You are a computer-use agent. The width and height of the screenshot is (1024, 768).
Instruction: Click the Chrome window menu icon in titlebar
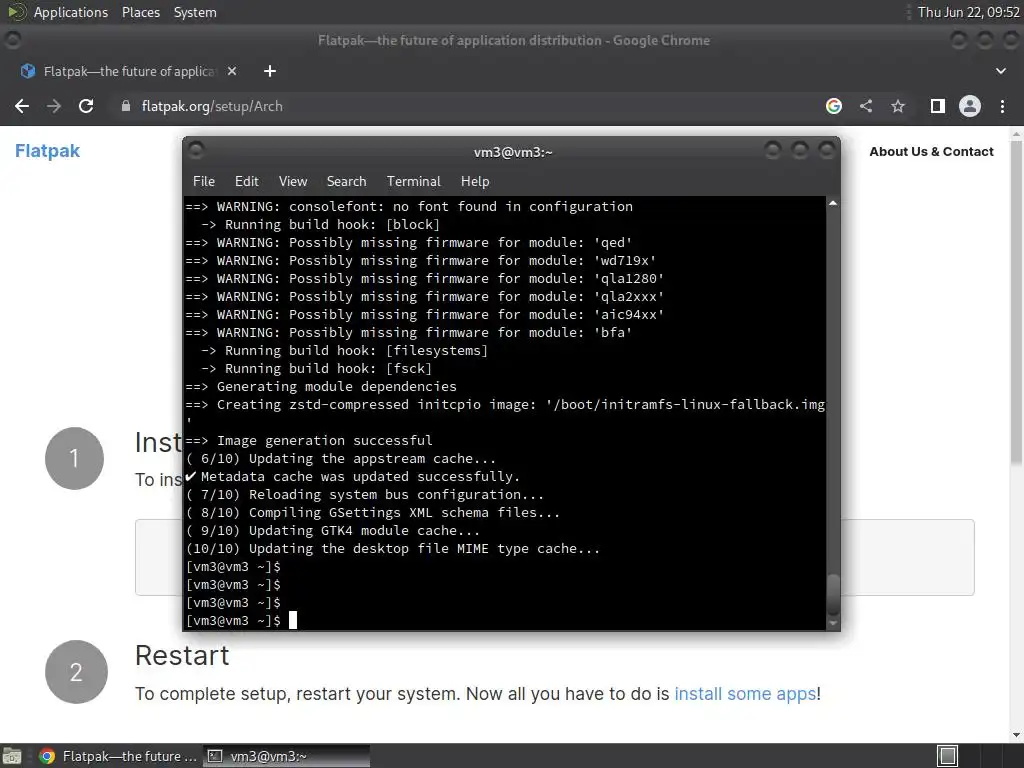pos(12,40)
